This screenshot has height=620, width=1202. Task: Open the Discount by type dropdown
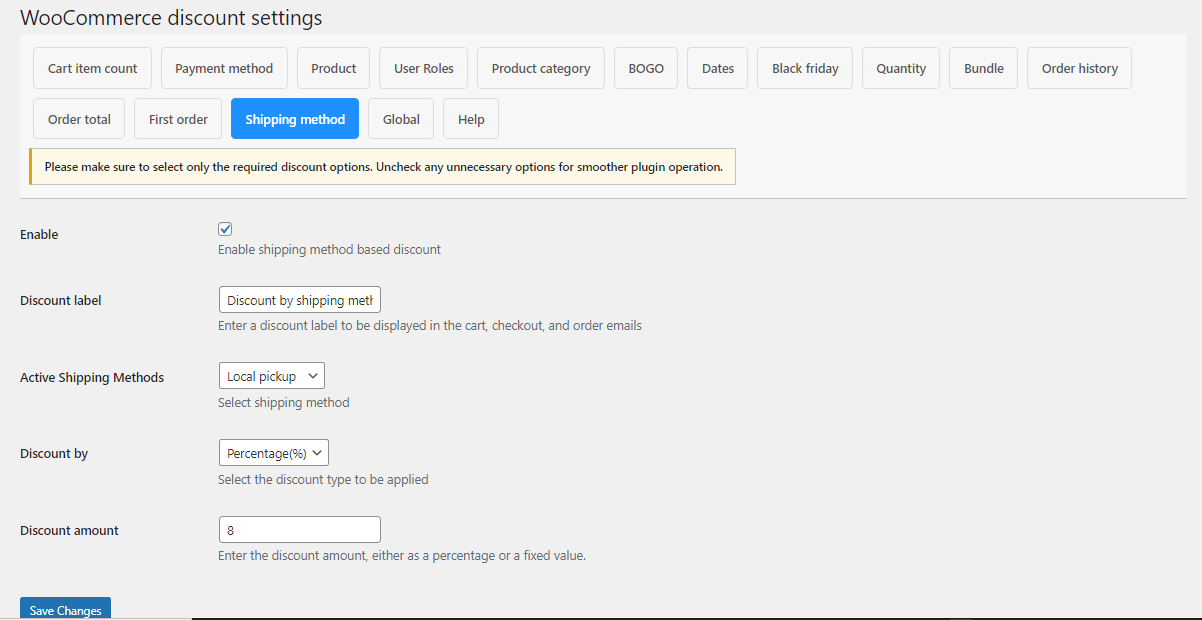coord(273,452)
